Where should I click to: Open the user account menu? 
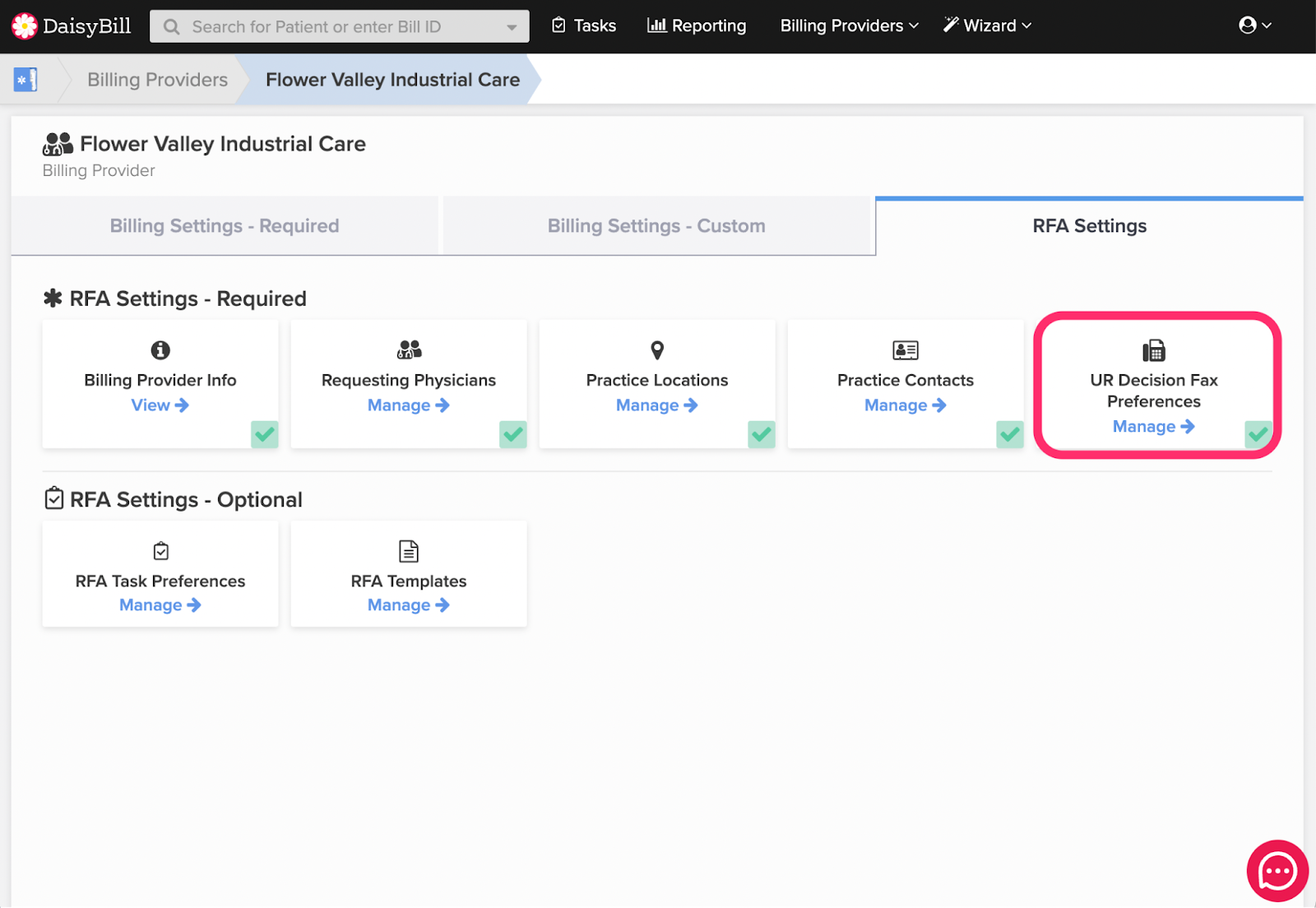(1255, 25)
